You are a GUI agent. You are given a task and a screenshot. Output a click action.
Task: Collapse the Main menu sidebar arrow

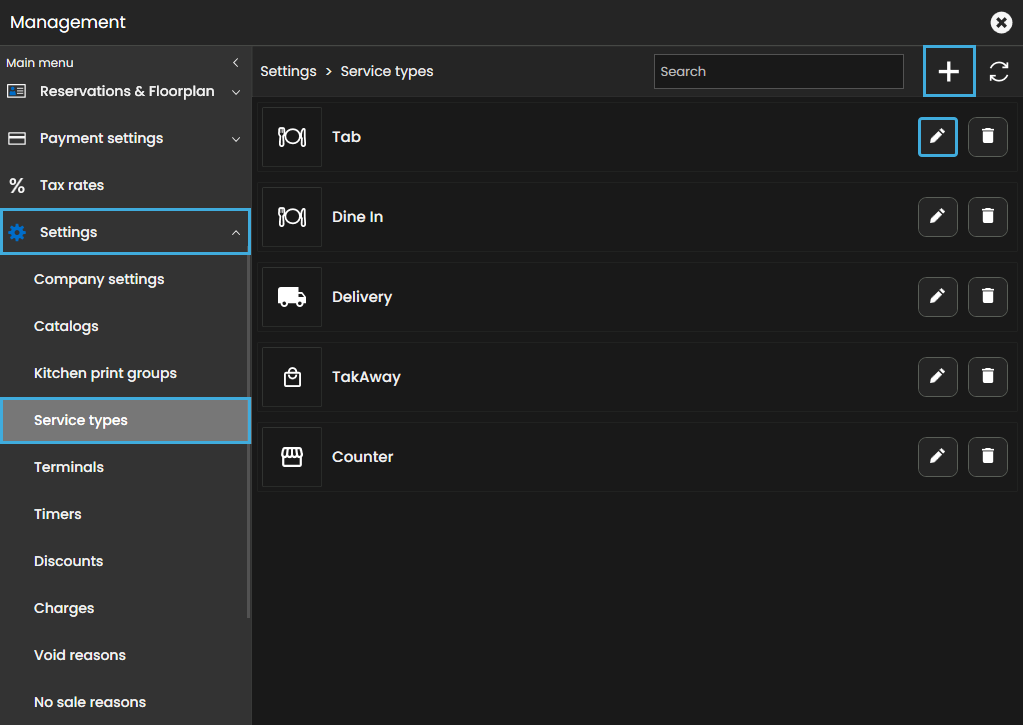[236, 63]
